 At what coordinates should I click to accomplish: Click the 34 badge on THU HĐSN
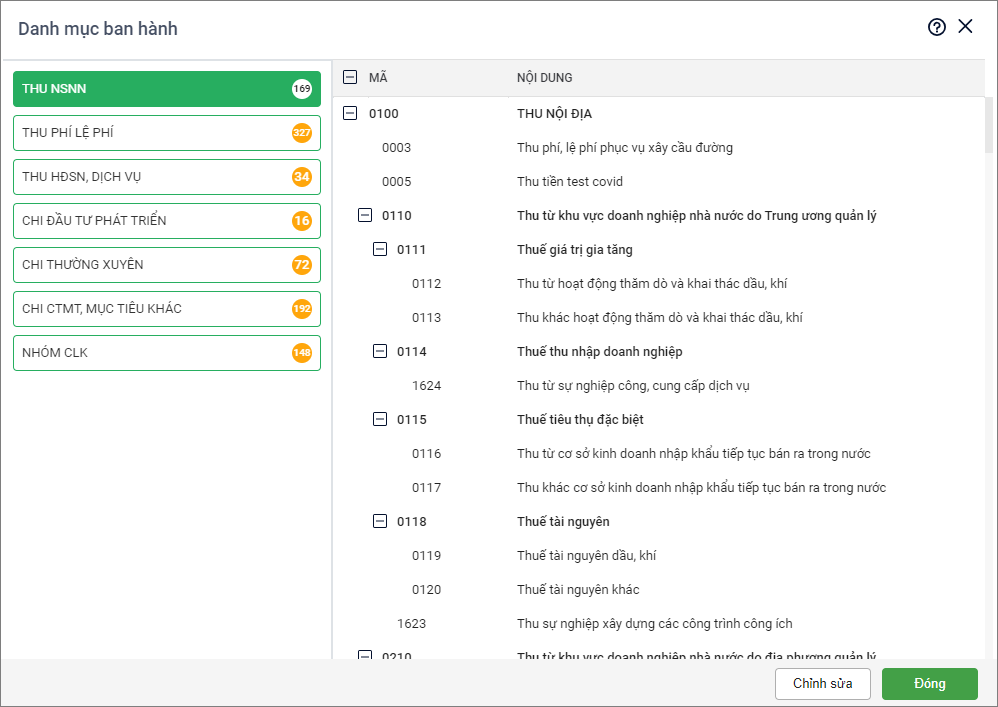point(302,177)
